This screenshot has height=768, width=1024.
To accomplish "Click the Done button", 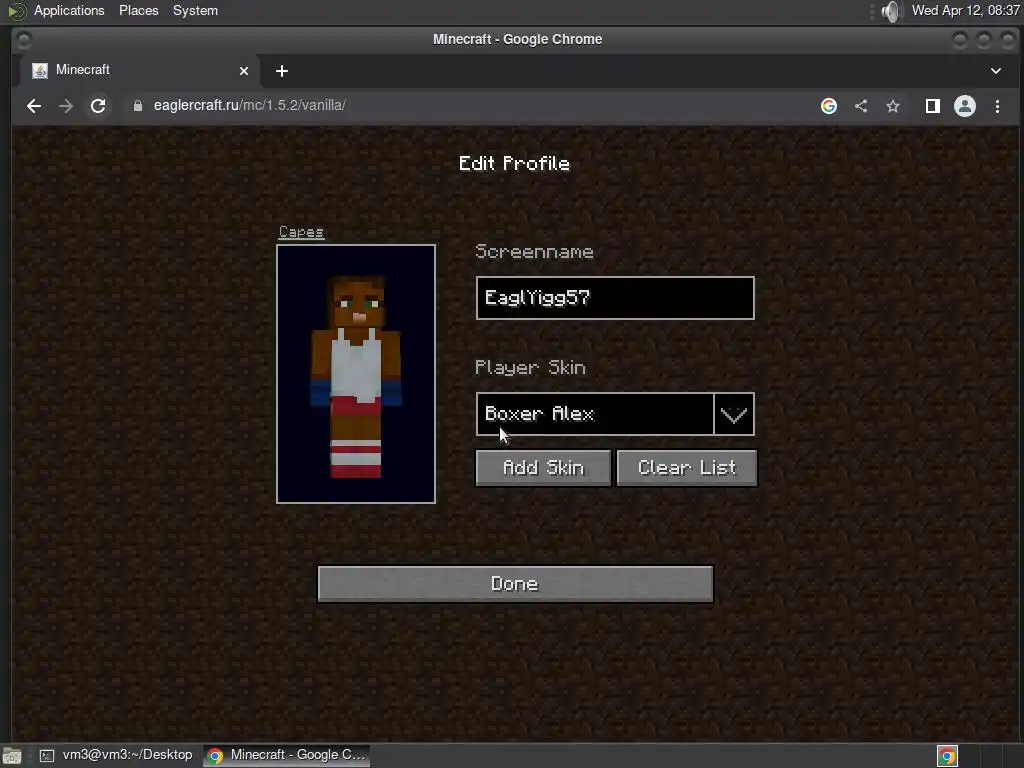I will [515, 584].
